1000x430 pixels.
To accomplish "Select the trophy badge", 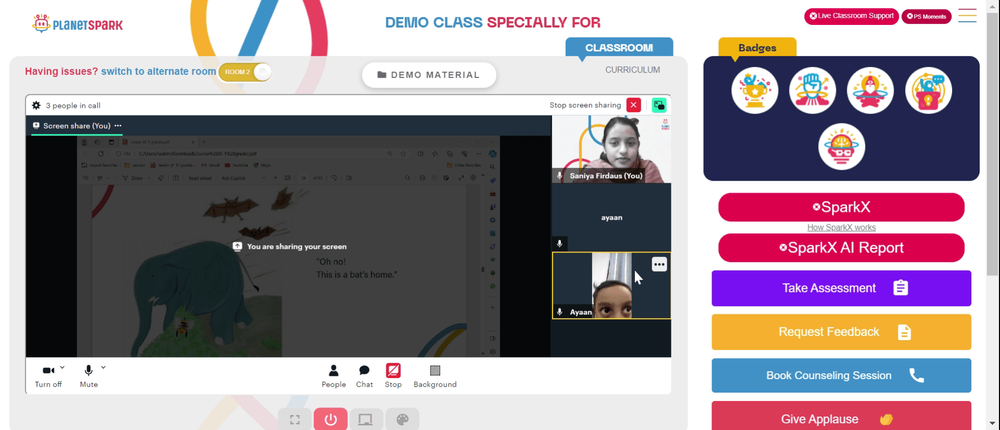I will [754, 91].
